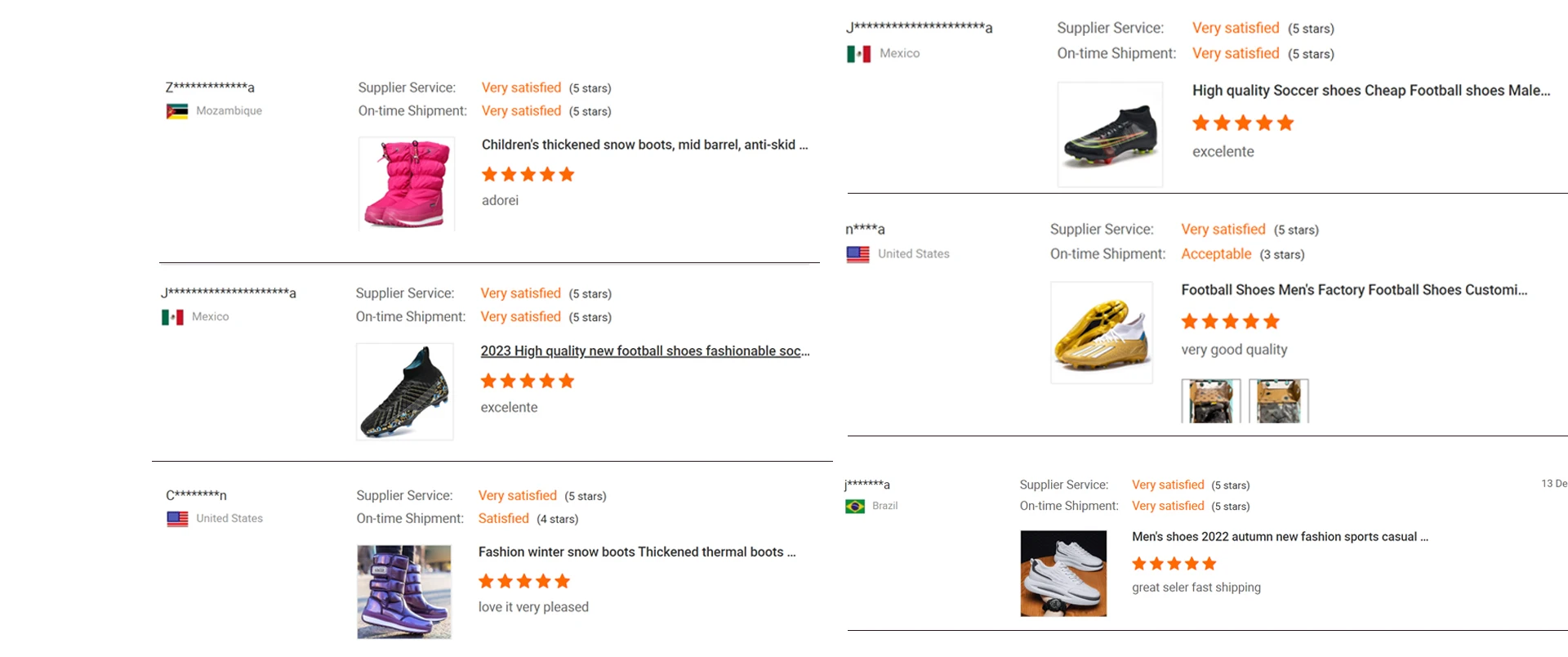The width and height of the screenshot is (1568, 657).
Task: Open the white casual sports shoes image
Action: click(1063, 574)
